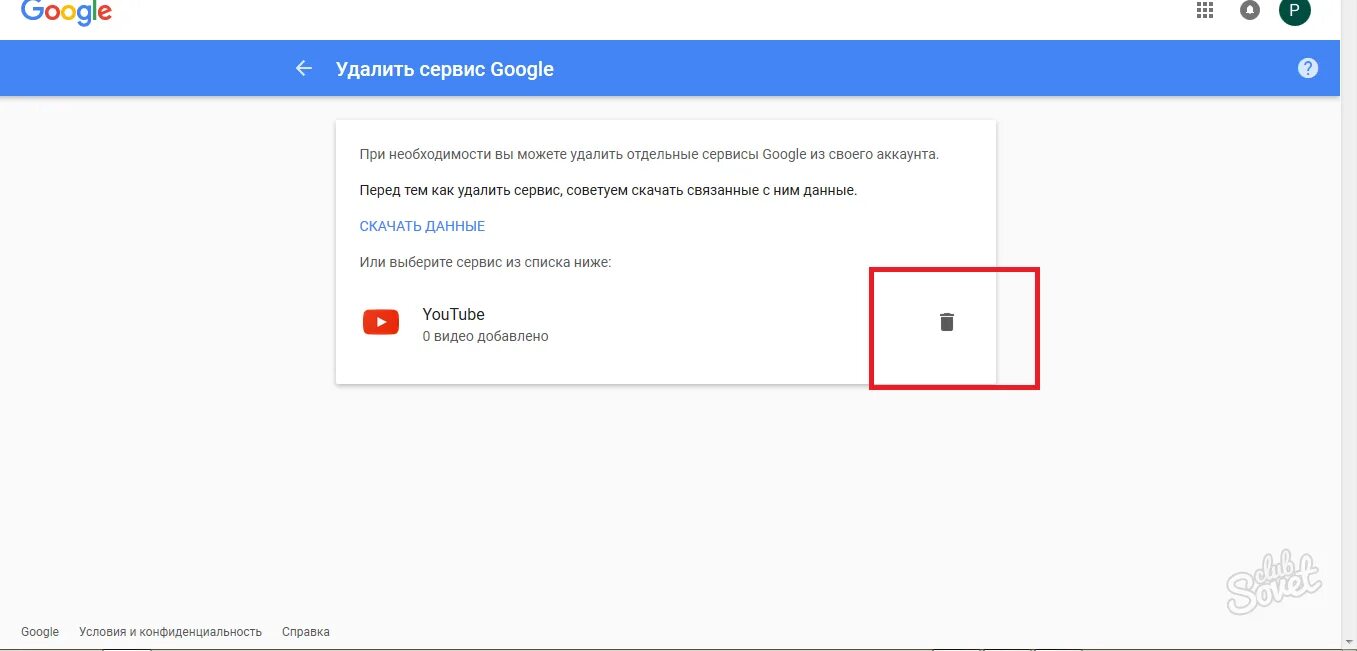The height and width of the screenshot is (651, 1357).
Task: Click the '0 видео добавлено' text
Action: (486, 336)
